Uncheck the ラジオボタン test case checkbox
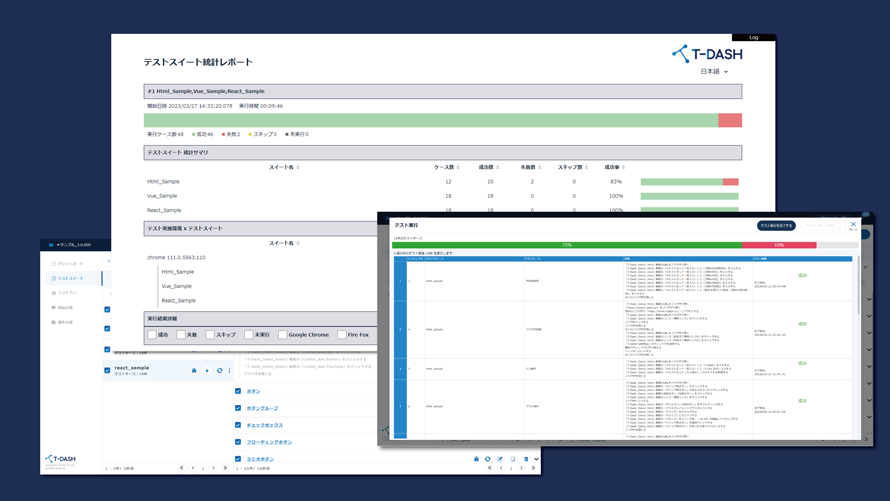The height and width of the screenshot is (501, 890). [x=238, y=458]
